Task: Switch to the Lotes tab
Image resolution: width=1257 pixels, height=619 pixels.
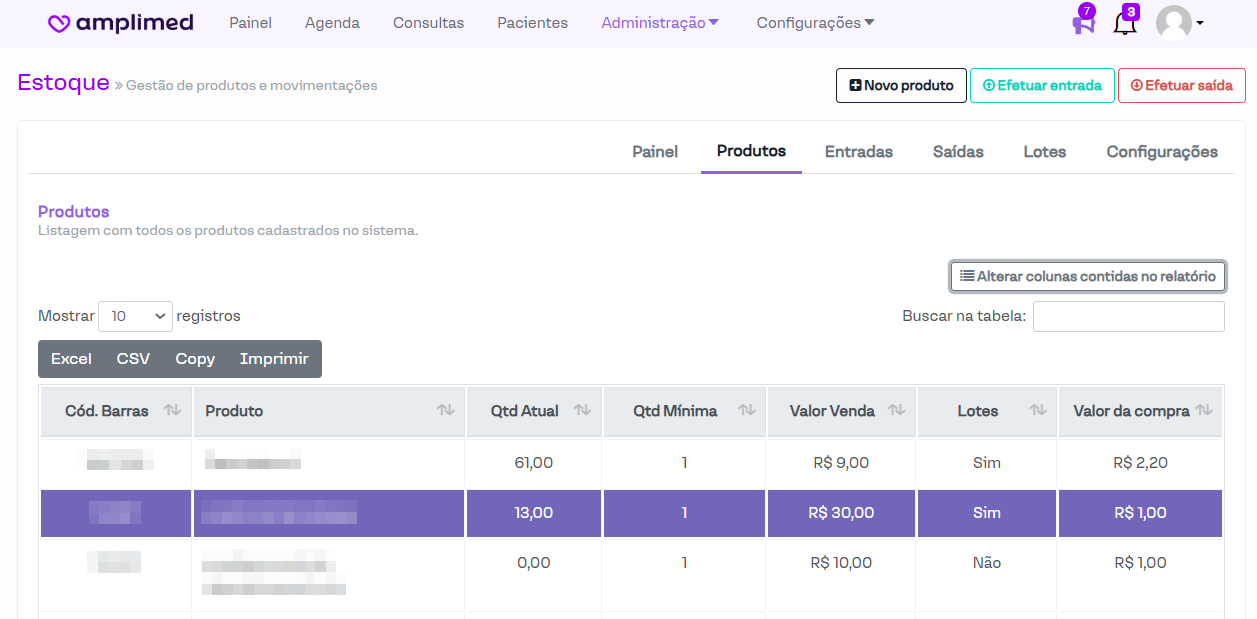Action: click(1044, 152)
